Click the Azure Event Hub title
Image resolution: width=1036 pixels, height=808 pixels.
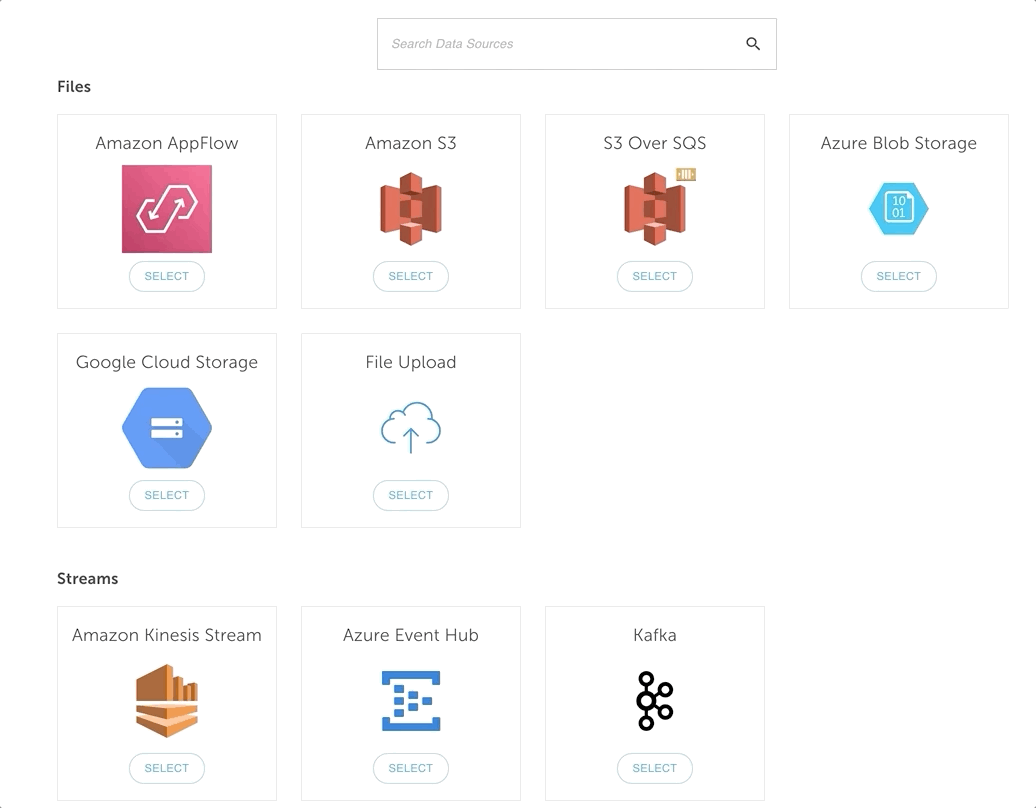[x=410, y=635]
